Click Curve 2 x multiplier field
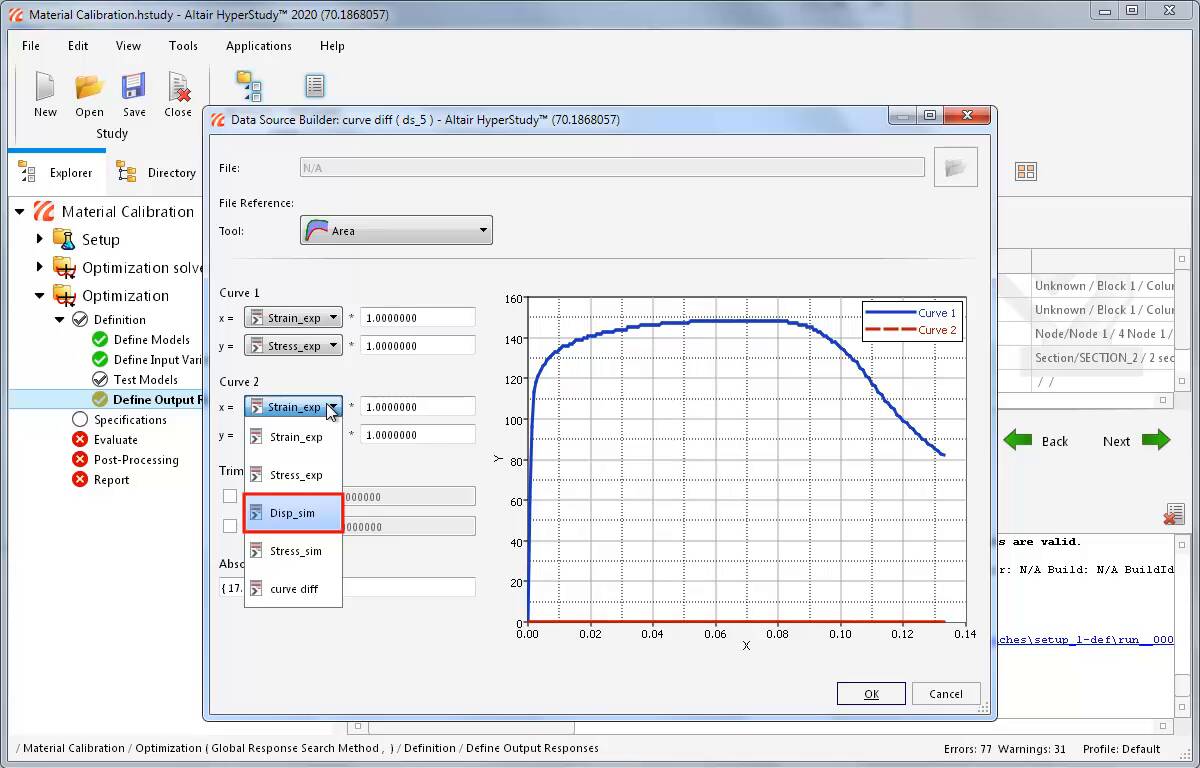The height and width of the screenshot is (768, 1200). tap(418, 407)
